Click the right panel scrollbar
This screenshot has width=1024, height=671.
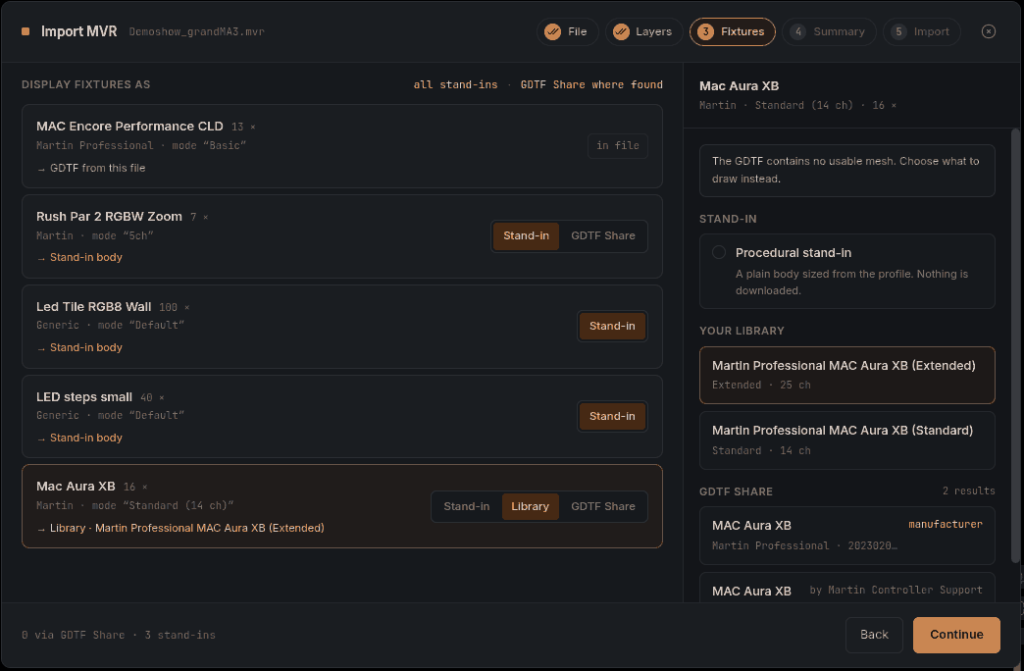(x=1015, y=345)
